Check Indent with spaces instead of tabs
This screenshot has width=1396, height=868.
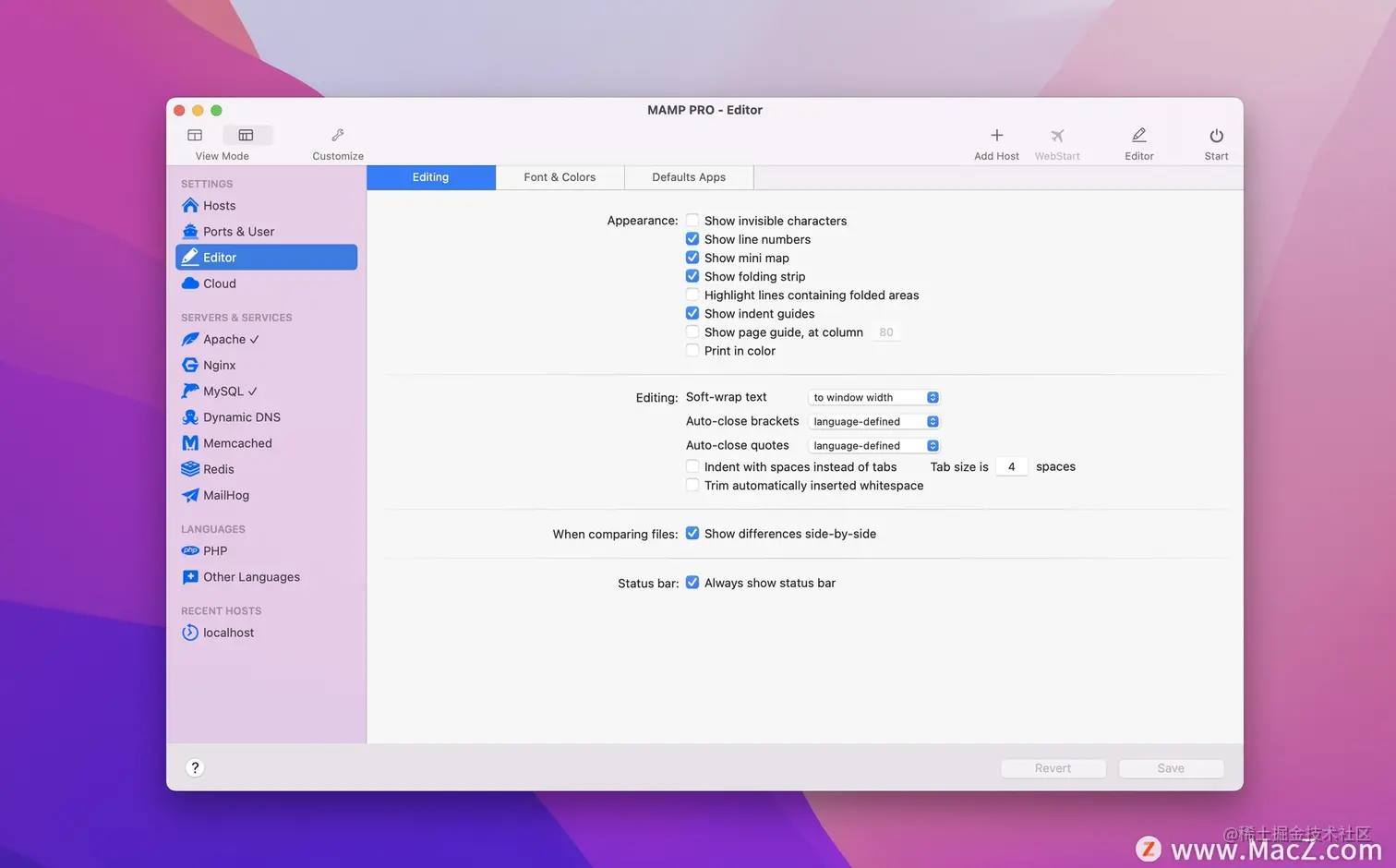coord(692,466)
